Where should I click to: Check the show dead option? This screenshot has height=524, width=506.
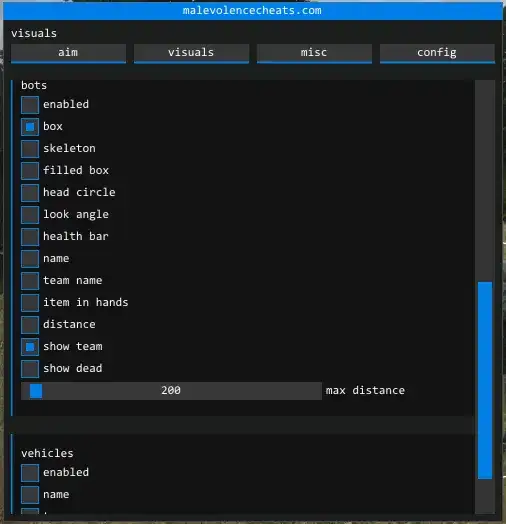coord(30,369)
